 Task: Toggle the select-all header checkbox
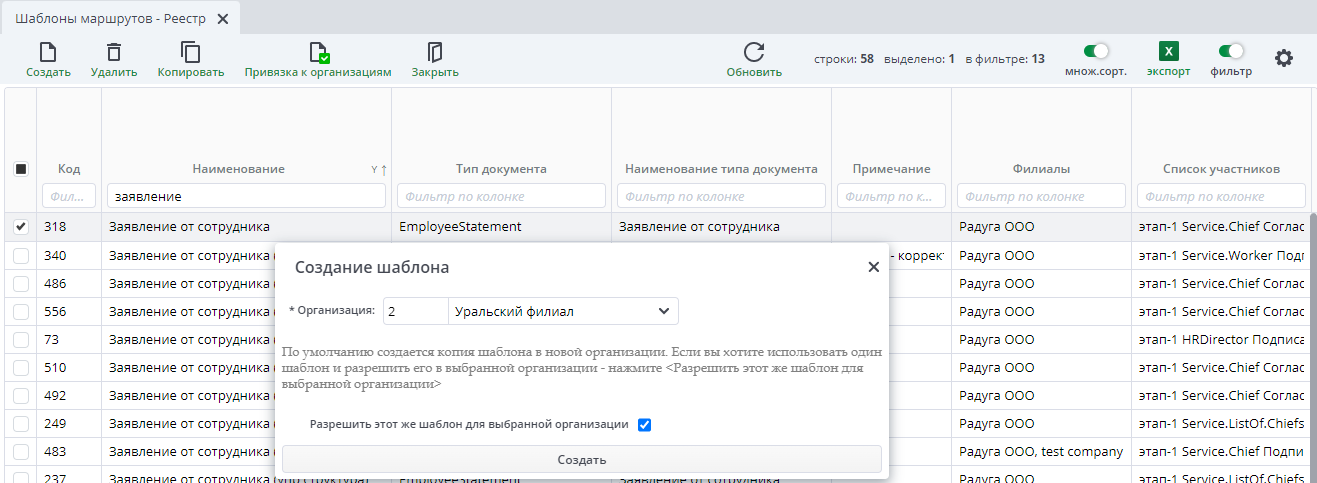21,169
